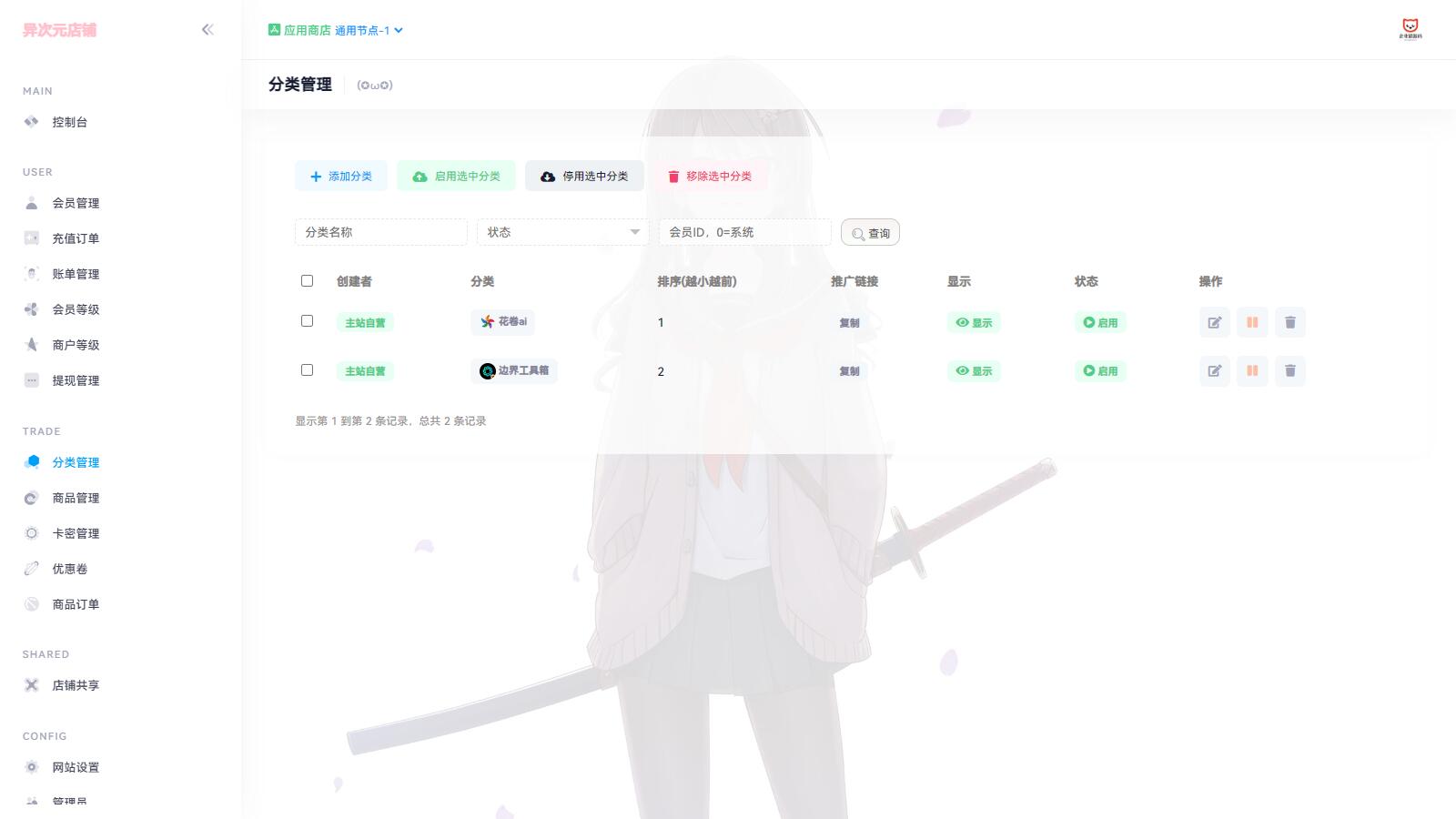Collapse the sidebar with the double chevron
The height and width of the screenshot is (819, 1456).
tap(207, 30)
